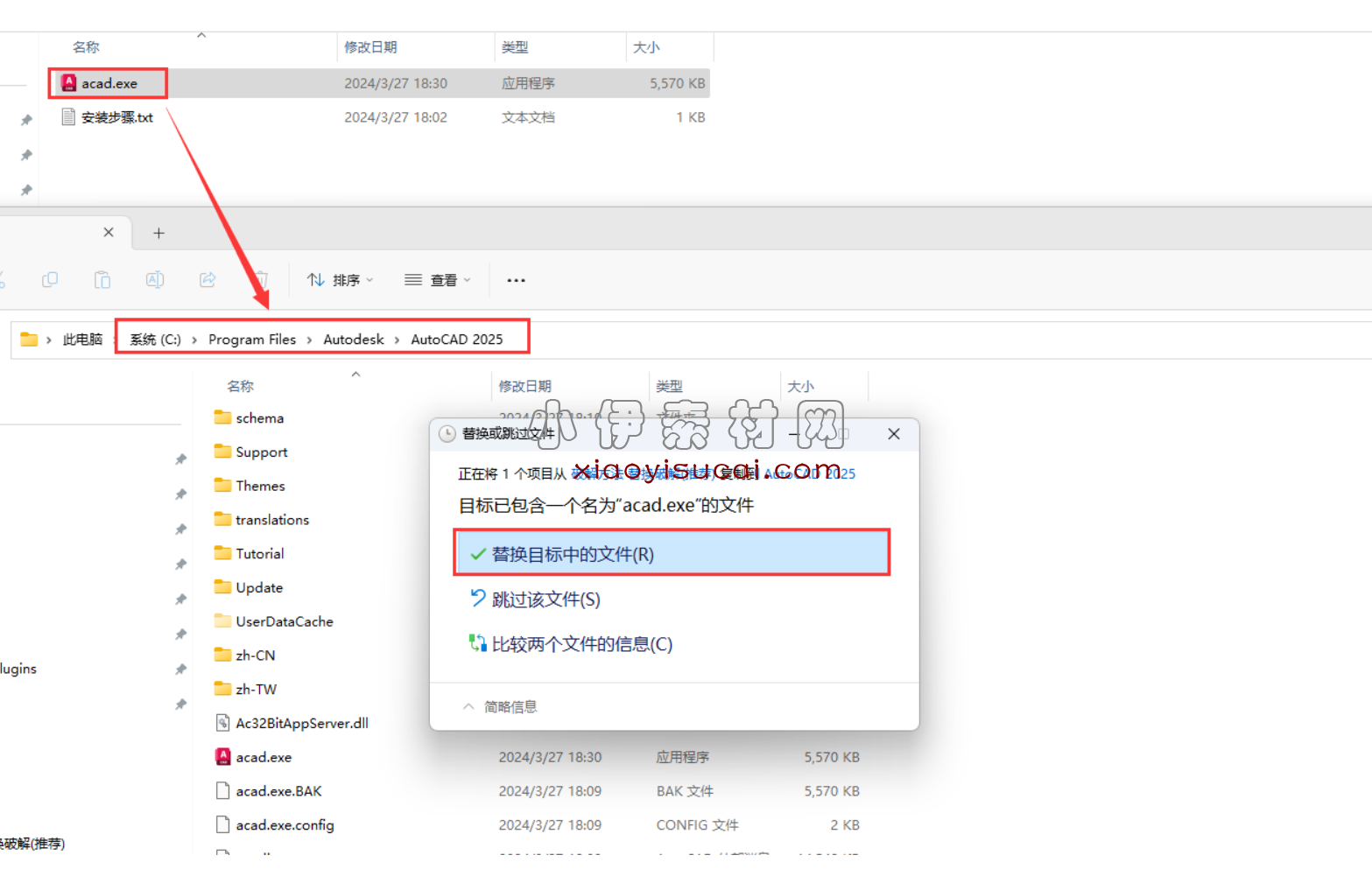The width and height of the screenshot is (1372, 883).
Task: Click 5,570 KB size of acad.exe.BAK
Action: tap(832, 791)
